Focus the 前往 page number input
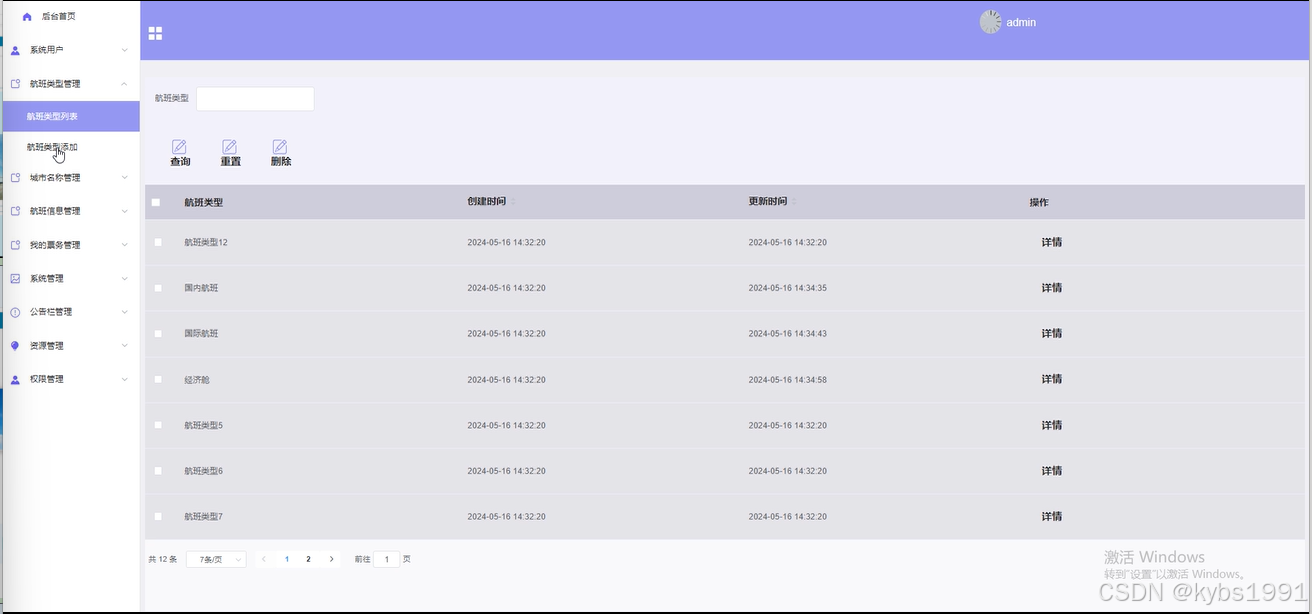The height and width of the screenshot is (614, 1312). [386, 560]
